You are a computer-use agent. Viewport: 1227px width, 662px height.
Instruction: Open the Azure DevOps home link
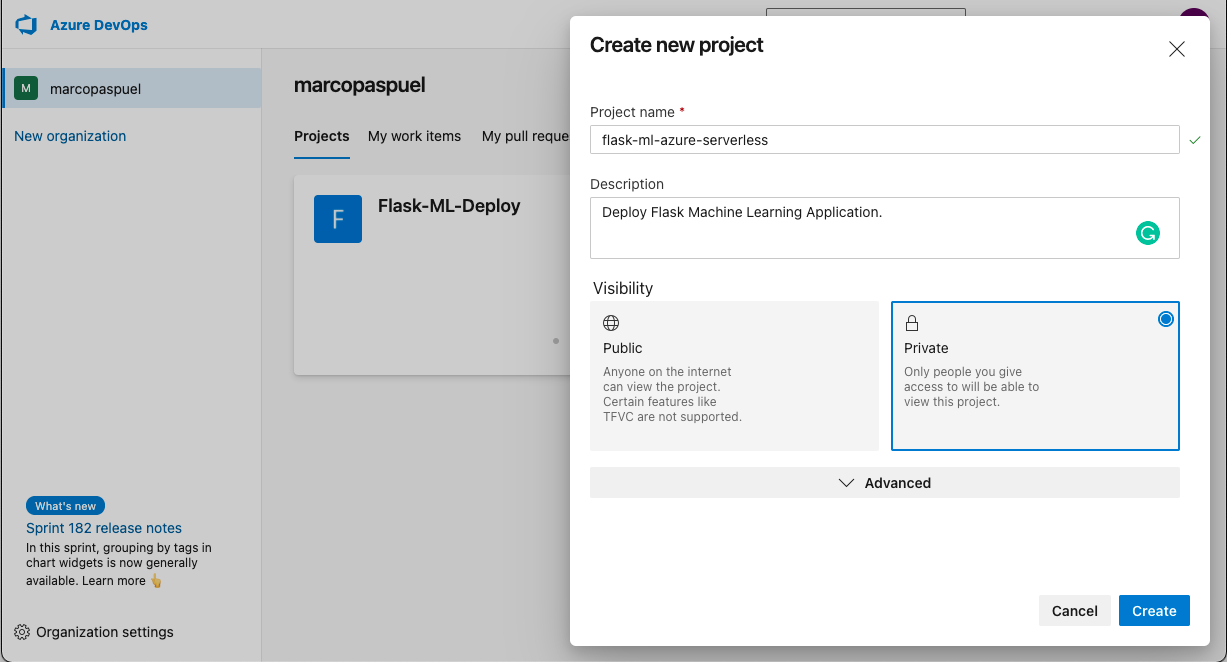[99, 25]
